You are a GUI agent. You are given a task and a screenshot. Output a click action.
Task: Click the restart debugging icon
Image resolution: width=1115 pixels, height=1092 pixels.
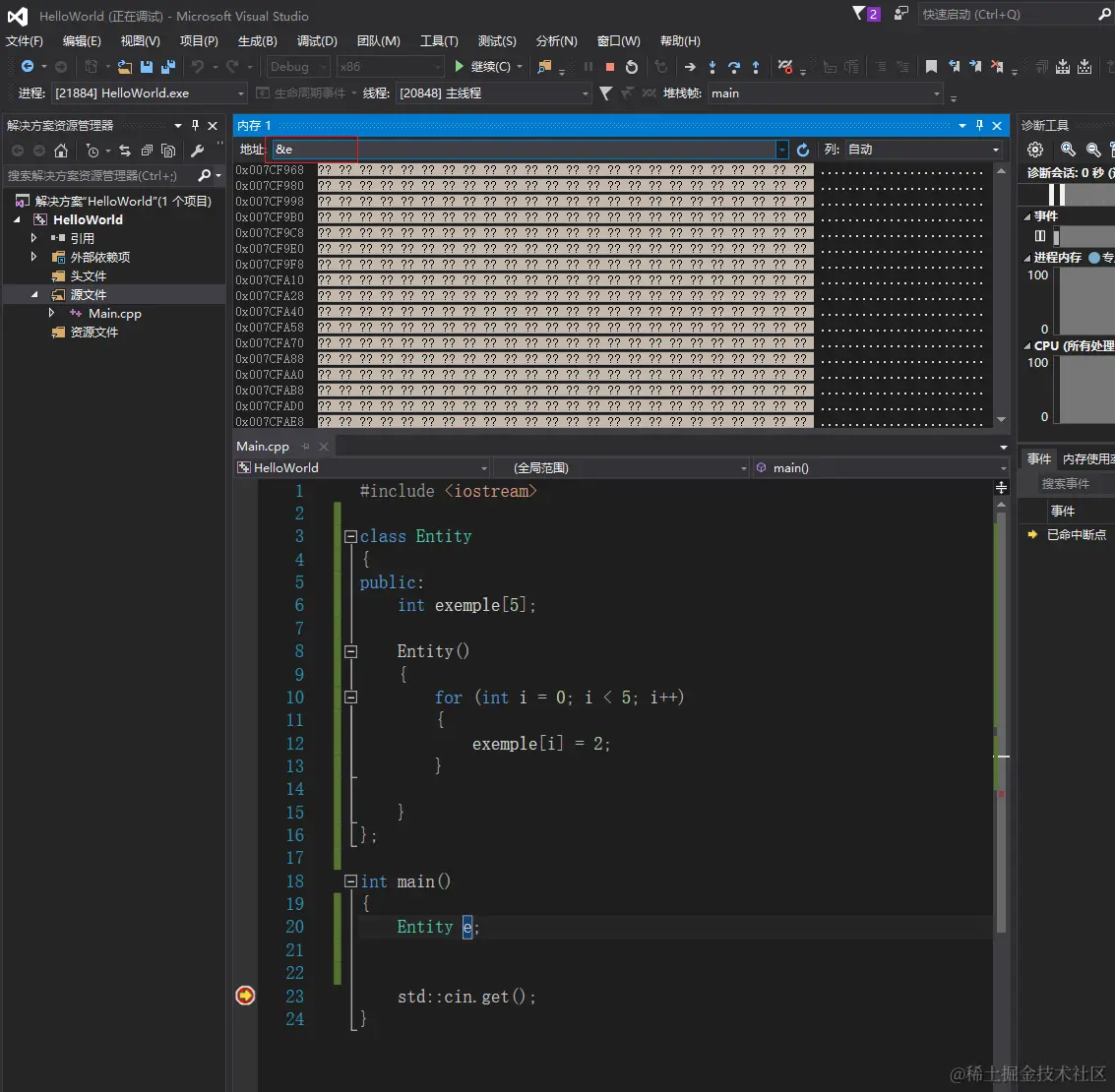pos(632,67)
